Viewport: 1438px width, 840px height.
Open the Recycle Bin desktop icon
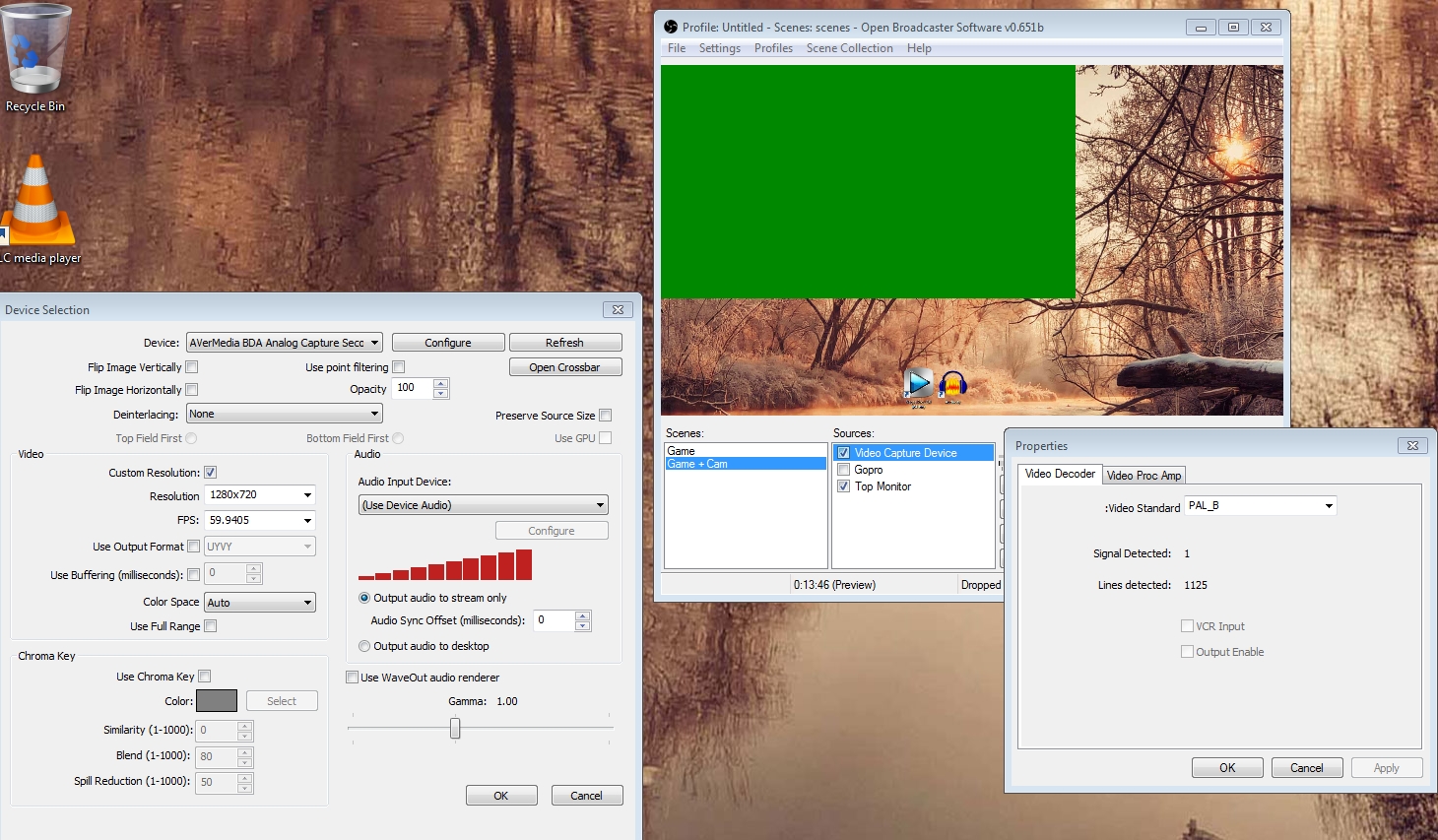(37, 59)
